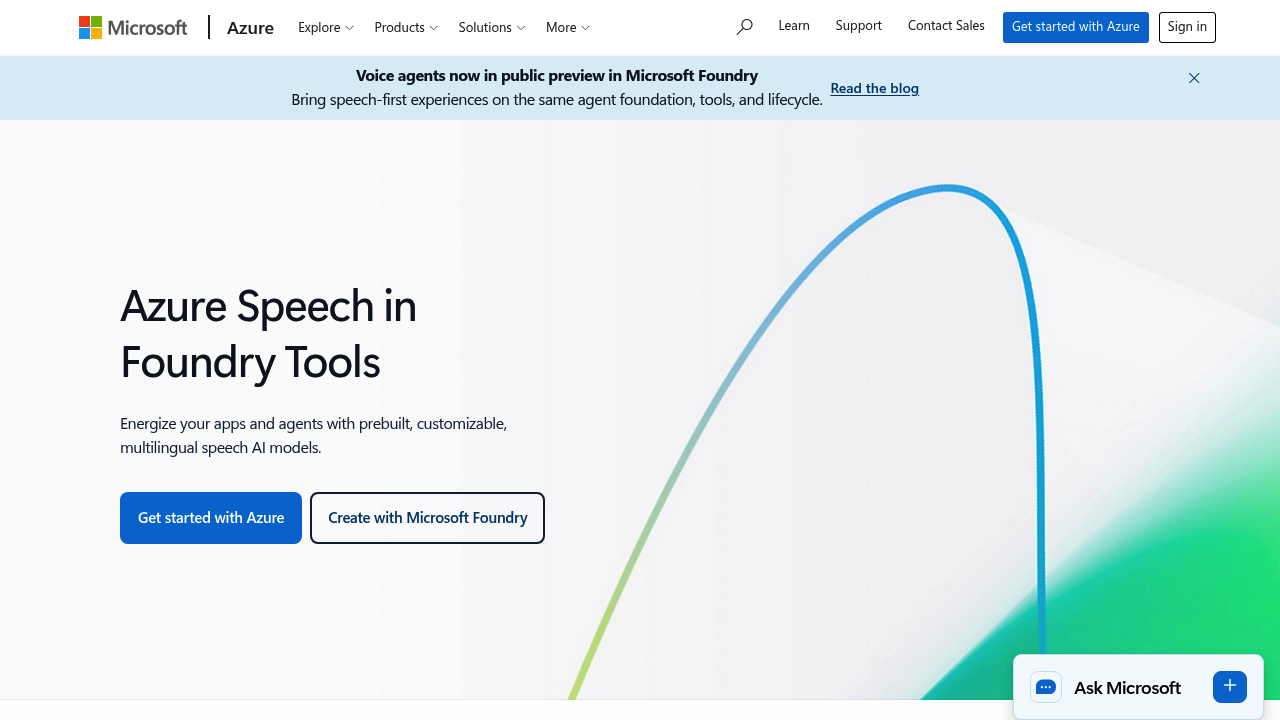Image resolution: width=1280 pixels, height=720 pixels.
Task: Expand the More menu
Action: (568, 27)
